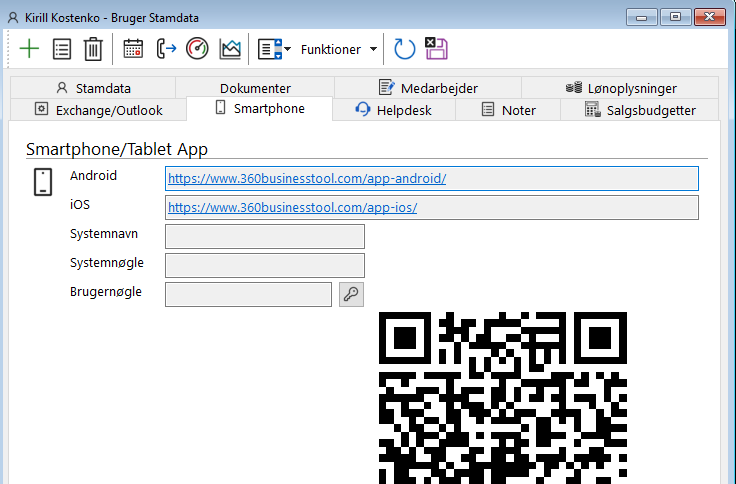Click the key icon button beside Brugernøgle
The height and width of the screenshot is (484, 736).
(x=351, y=294)
